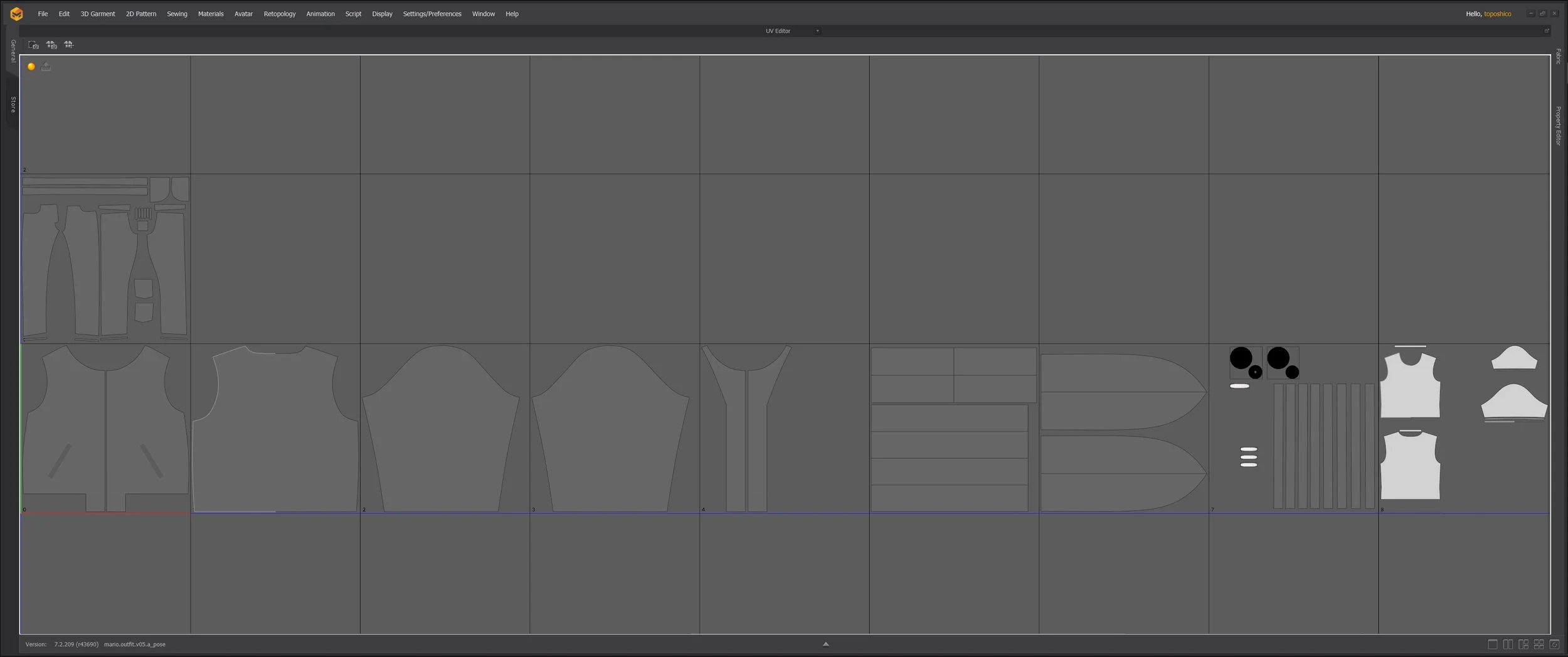Restore down the application window
The height and width of the screenshot is (657, 1568).
pos(1543,14)
